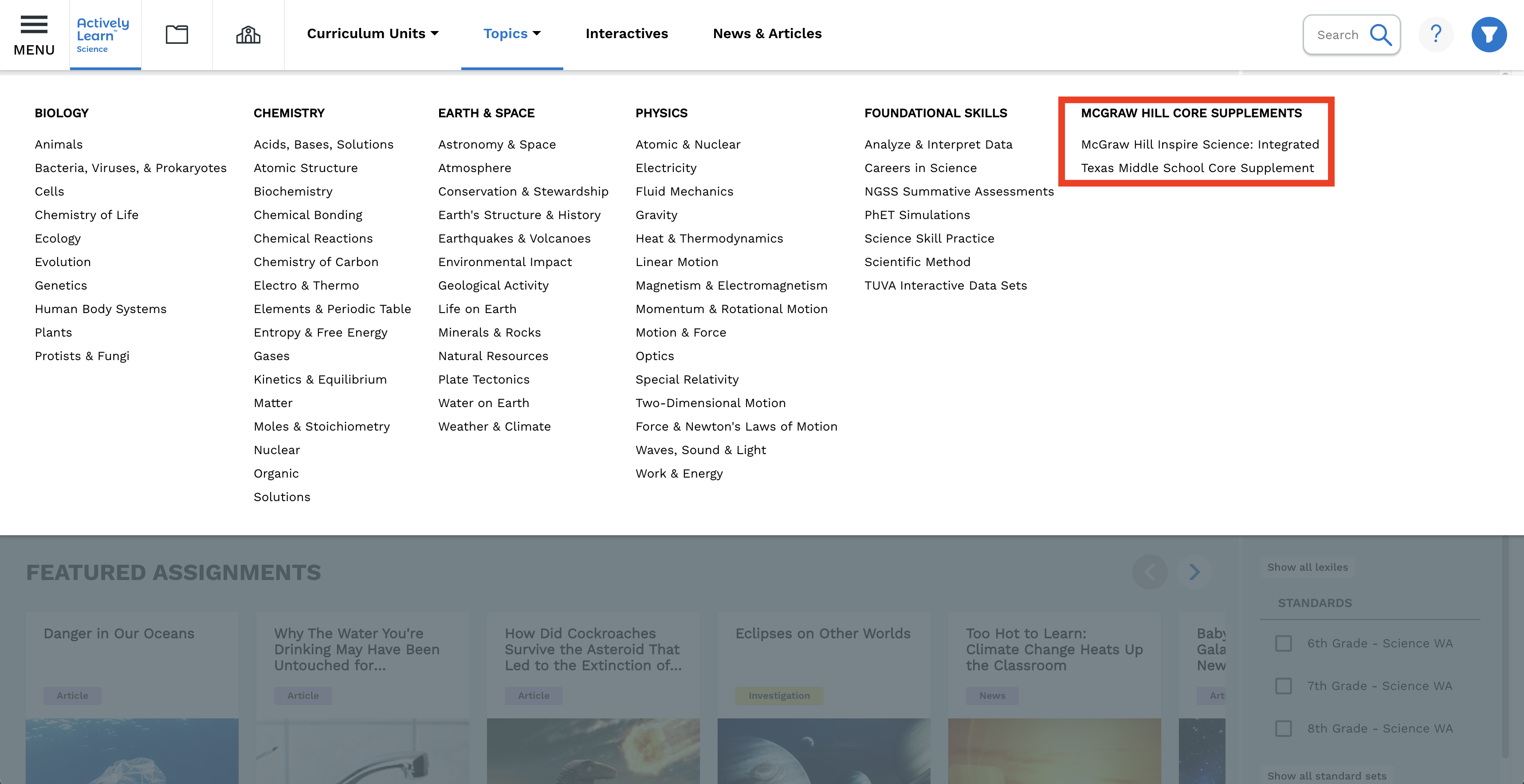This screenshot has height=784, width=1524.
Task: Open Elements & Periodic Table topic
Action: click(332, 309)
